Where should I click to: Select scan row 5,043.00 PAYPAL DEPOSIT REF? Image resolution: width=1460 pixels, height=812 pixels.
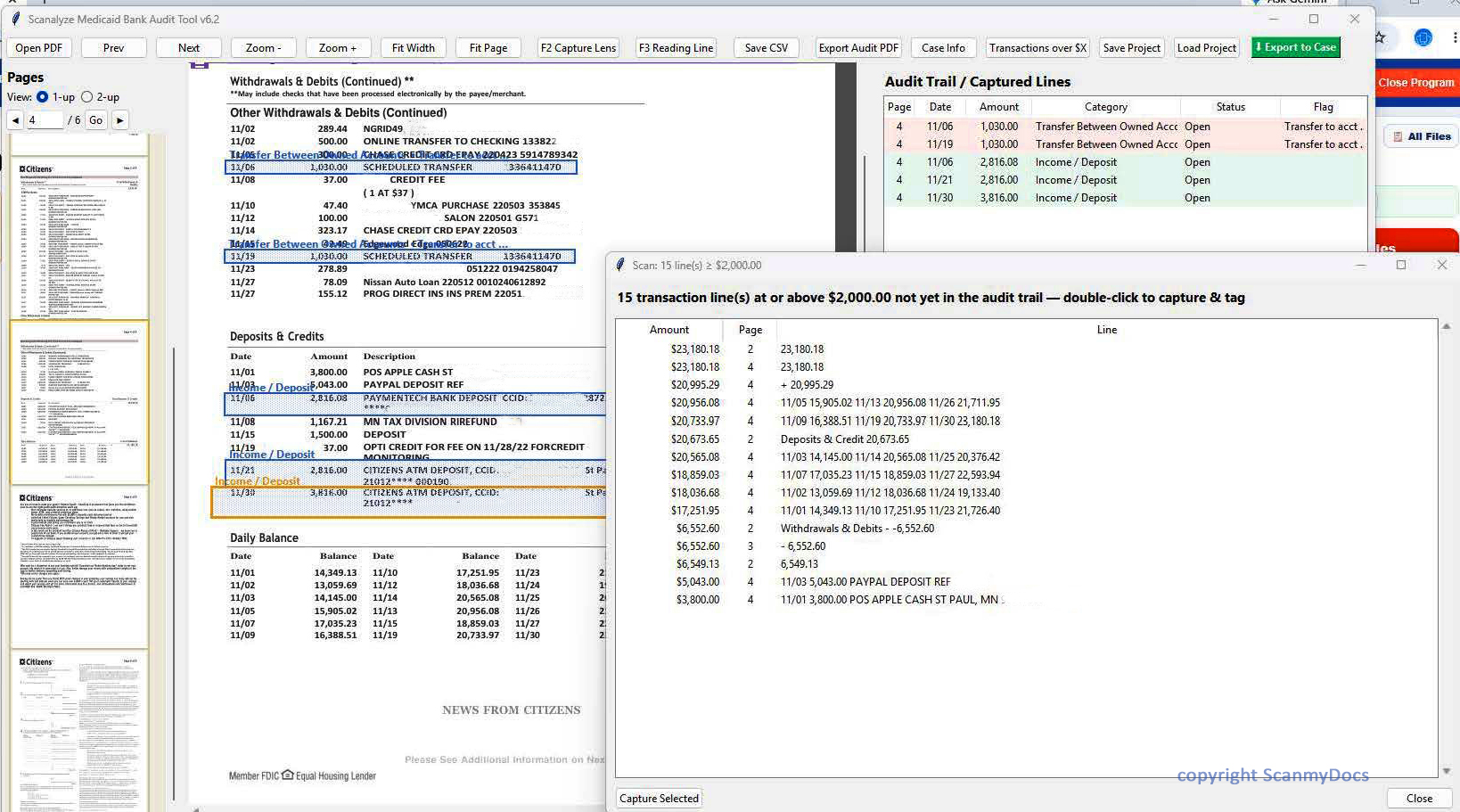(x=1025, y=582)
